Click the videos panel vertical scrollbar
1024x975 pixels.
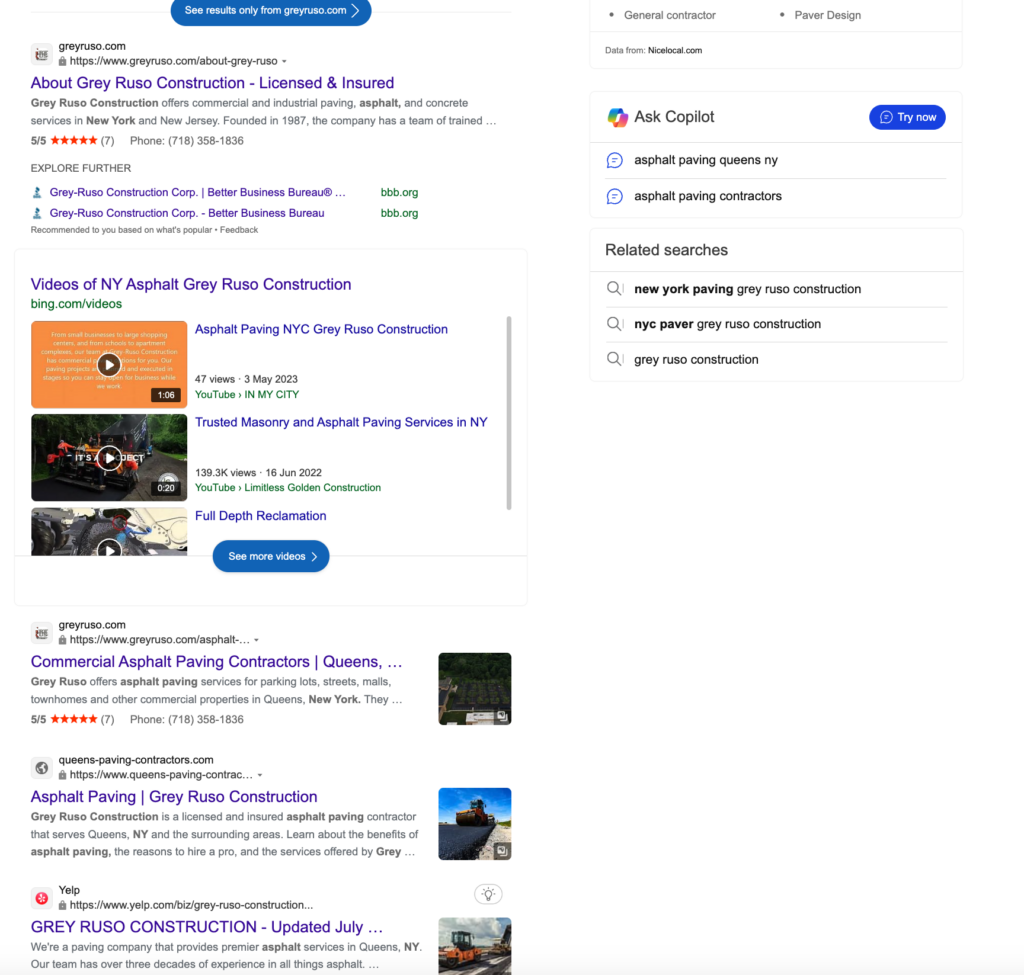point(509,413)
